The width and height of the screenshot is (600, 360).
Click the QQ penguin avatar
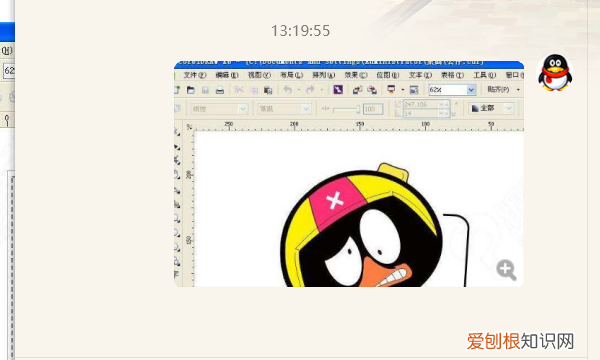click(x=555, y=73)
